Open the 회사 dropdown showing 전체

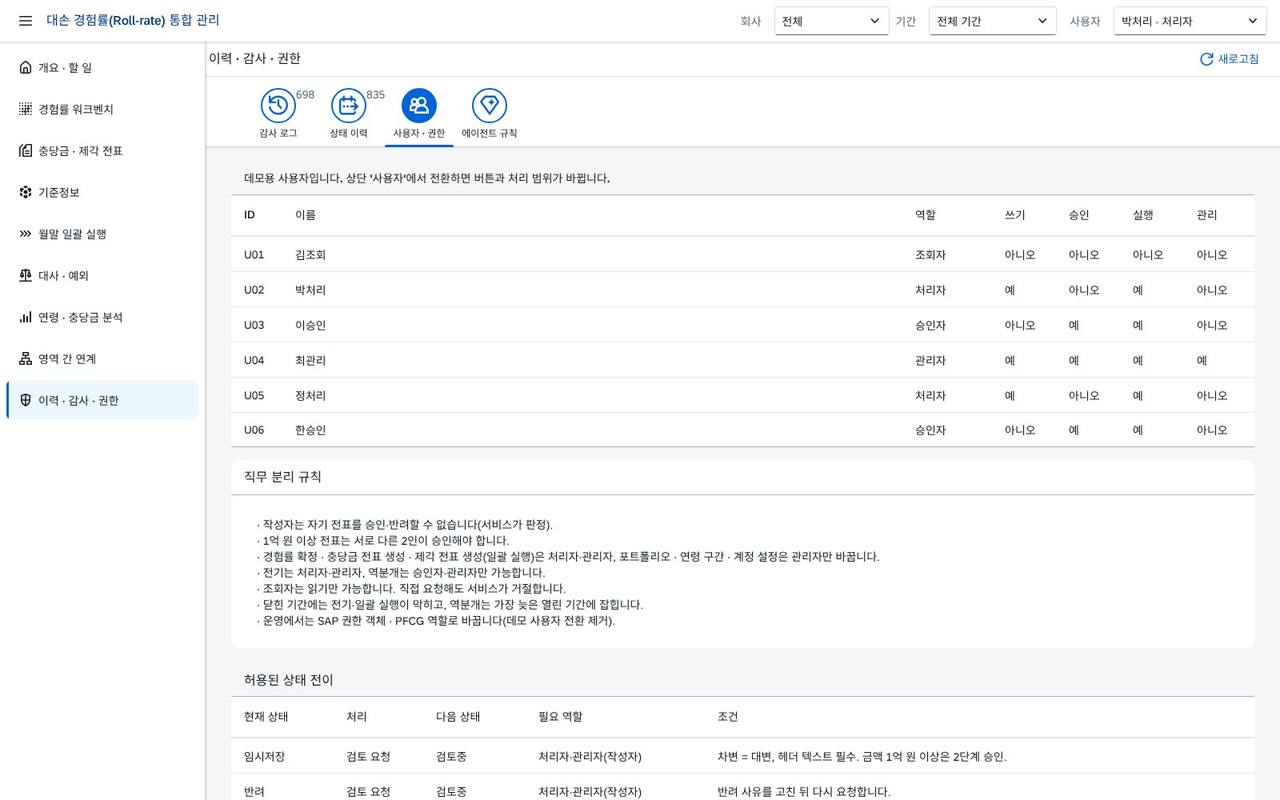[832, 21]
